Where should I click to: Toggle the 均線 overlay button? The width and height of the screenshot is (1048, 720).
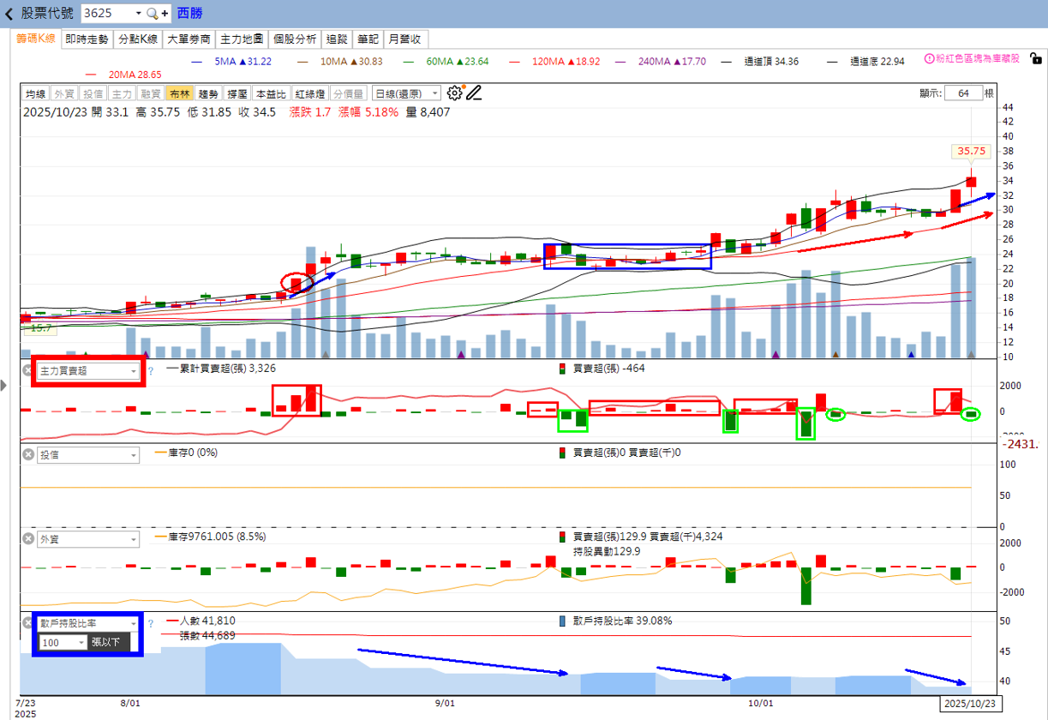click(x=35, y=94)
